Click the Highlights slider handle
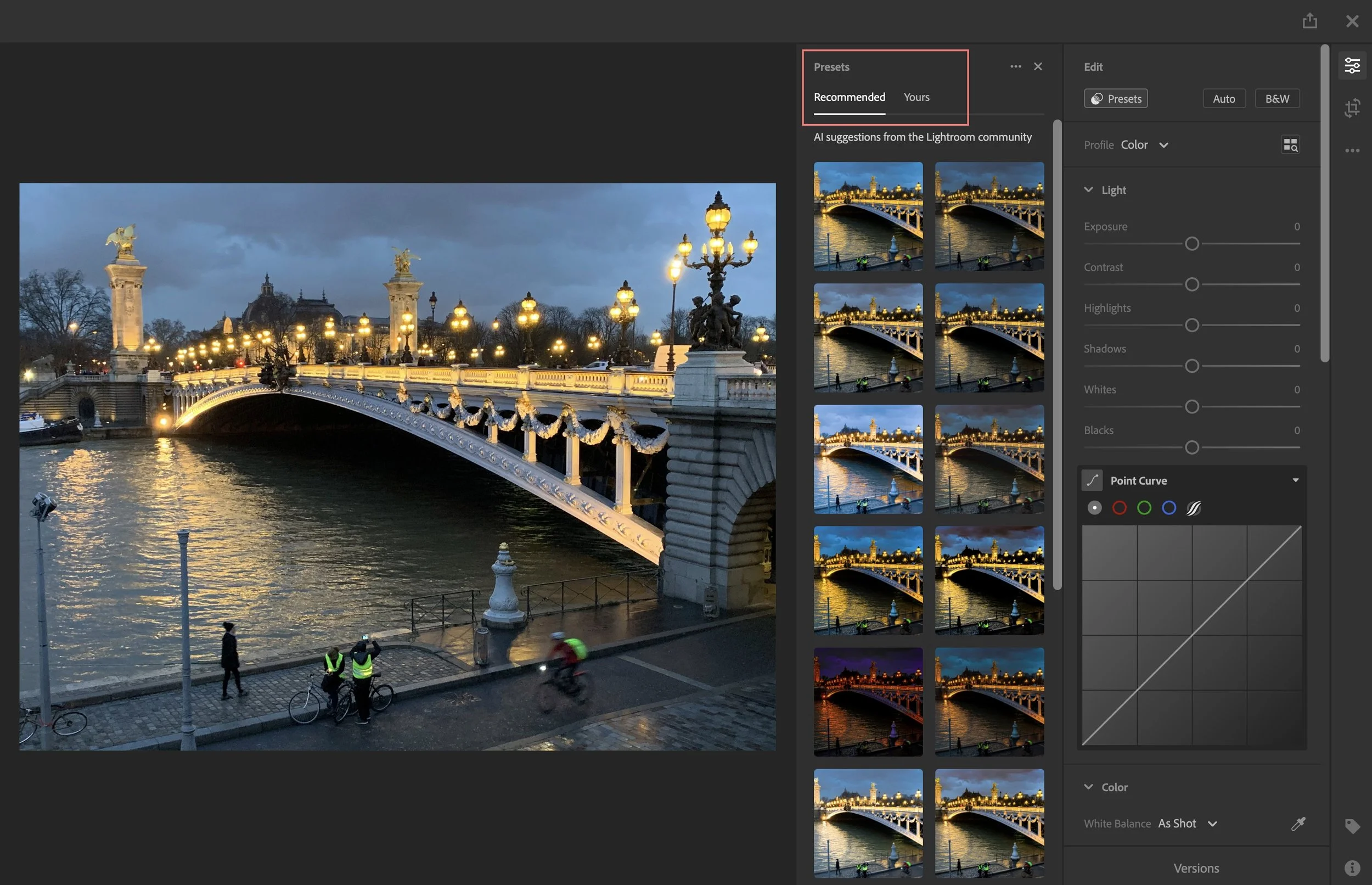 1191,325
